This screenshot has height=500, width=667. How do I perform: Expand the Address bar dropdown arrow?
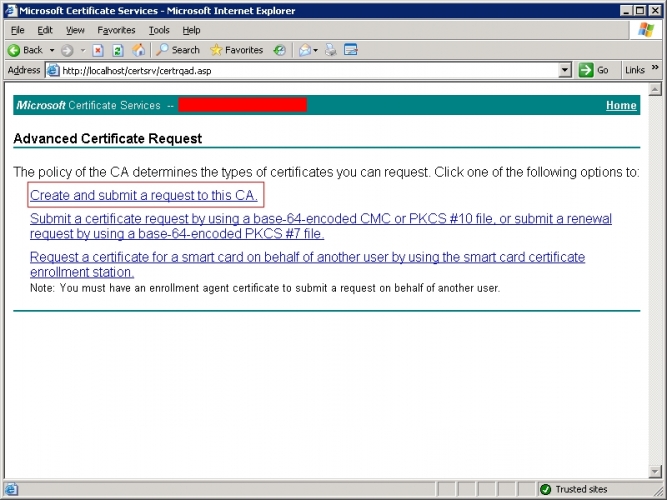point(564,70)
